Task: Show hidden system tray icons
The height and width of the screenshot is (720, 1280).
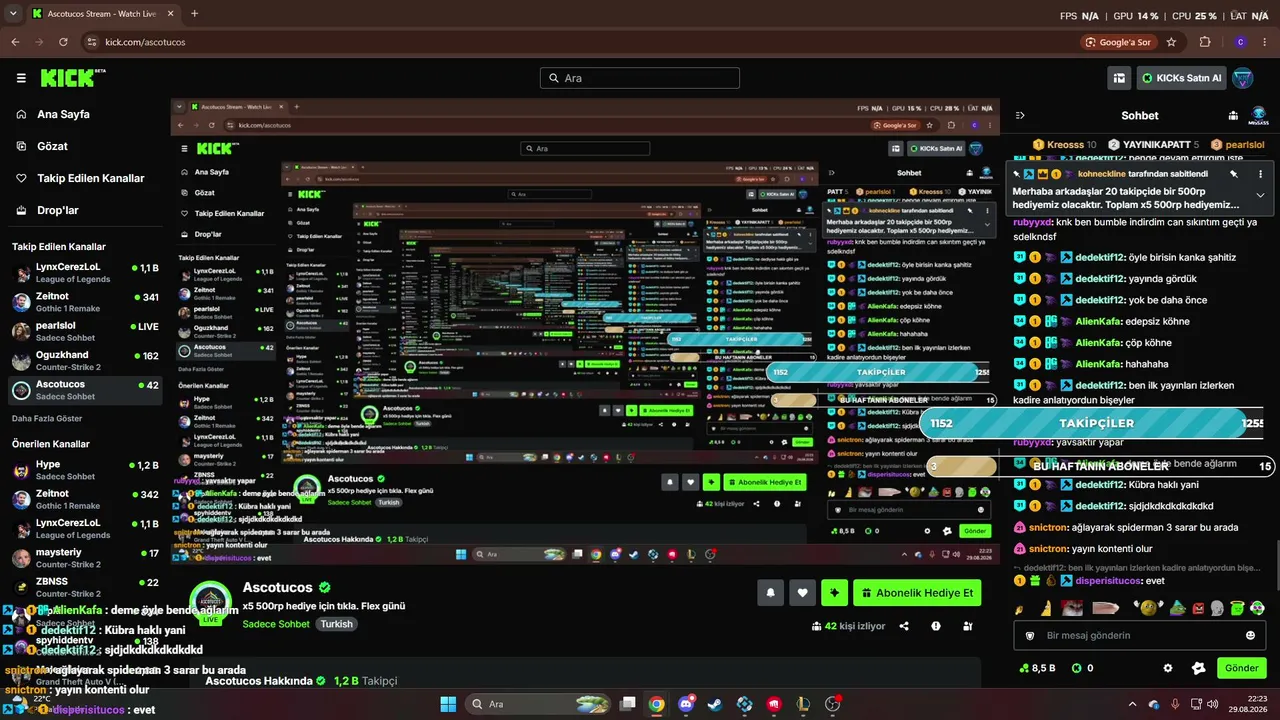Action: 1132,704
